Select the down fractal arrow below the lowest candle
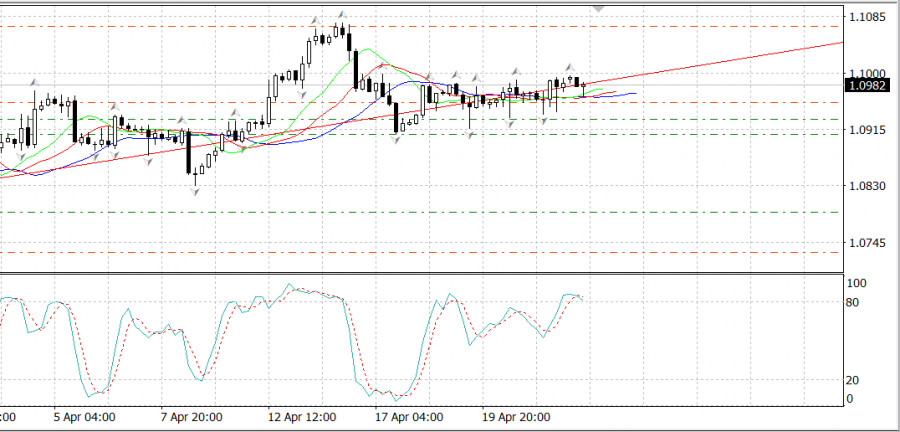This screenshot has height=432, width=900. pos(196,189)
